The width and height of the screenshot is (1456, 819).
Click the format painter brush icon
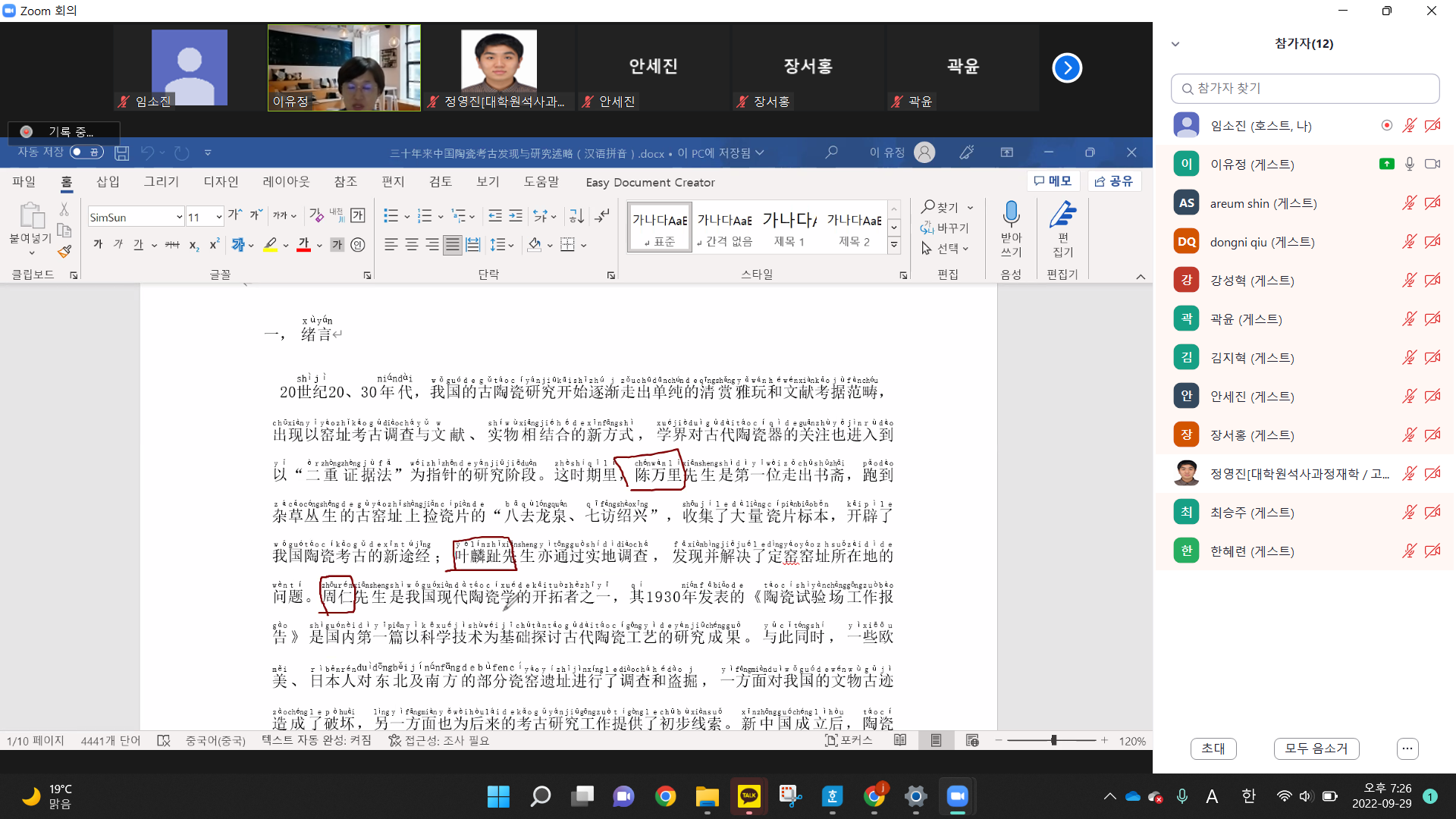64,251
